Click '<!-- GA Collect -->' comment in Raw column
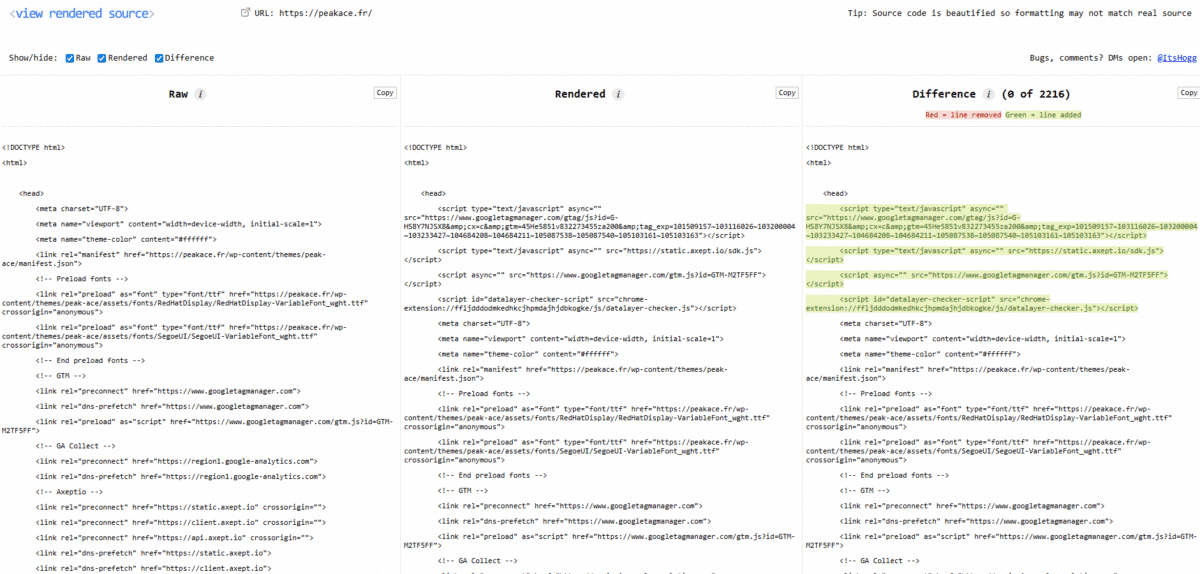1200x574 pixels. [x=76, y=446]
